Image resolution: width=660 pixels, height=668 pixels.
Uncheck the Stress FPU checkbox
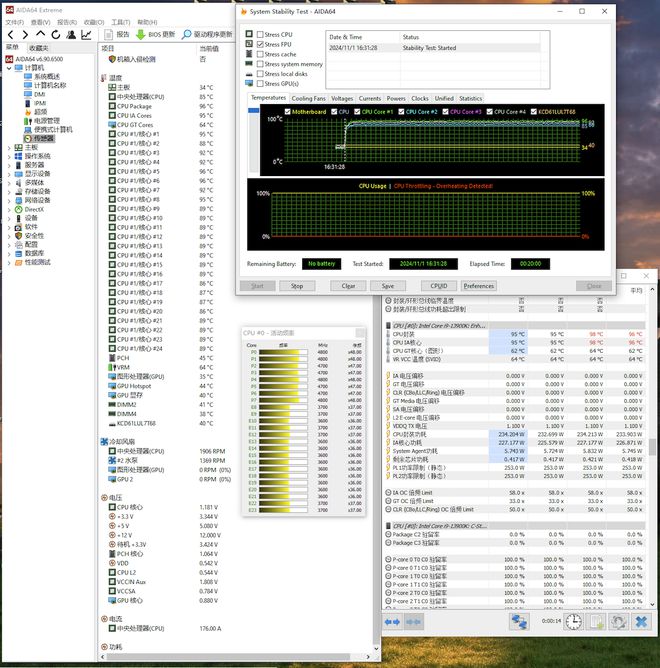(260, 44)
